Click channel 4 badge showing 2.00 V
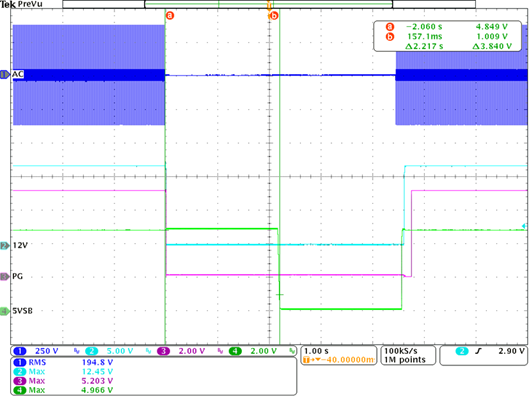The width and height of the screenshot is (529, 396). (x=235, y=351)
